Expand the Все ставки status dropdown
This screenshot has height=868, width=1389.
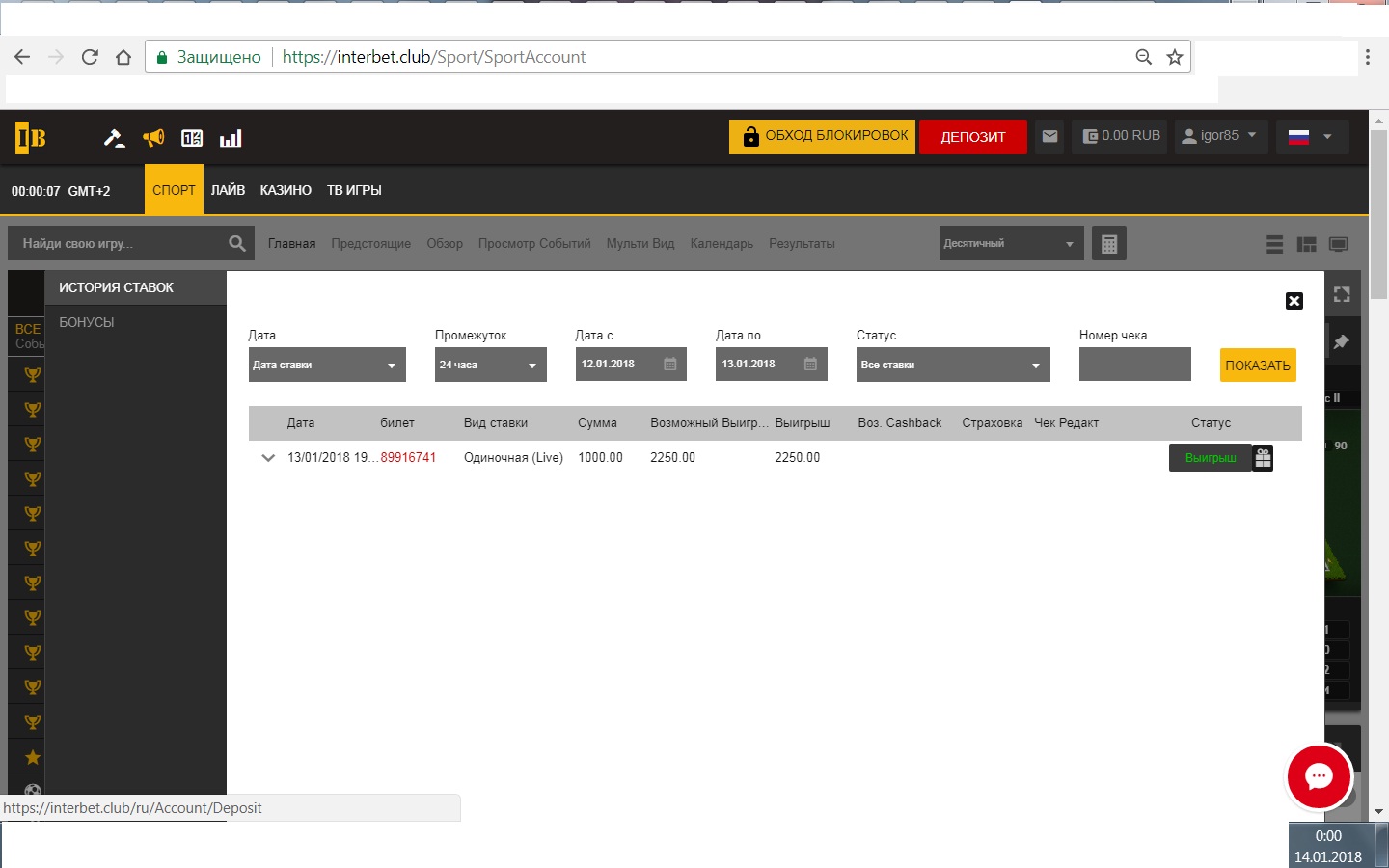(952, 366)
